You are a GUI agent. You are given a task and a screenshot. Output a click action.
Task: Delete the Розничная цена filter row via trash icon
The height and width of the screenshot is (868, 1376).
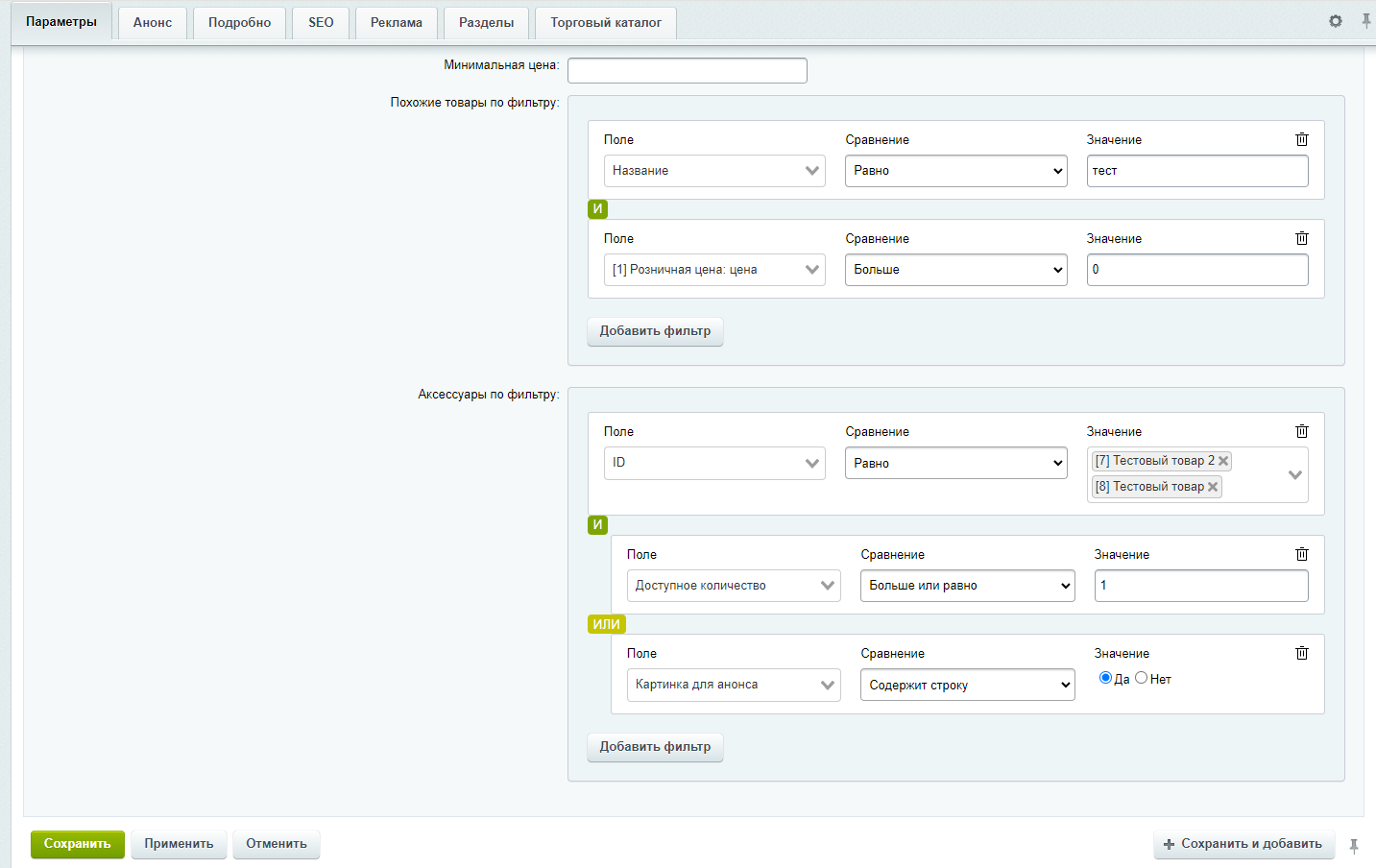[x=1302, y=238]
